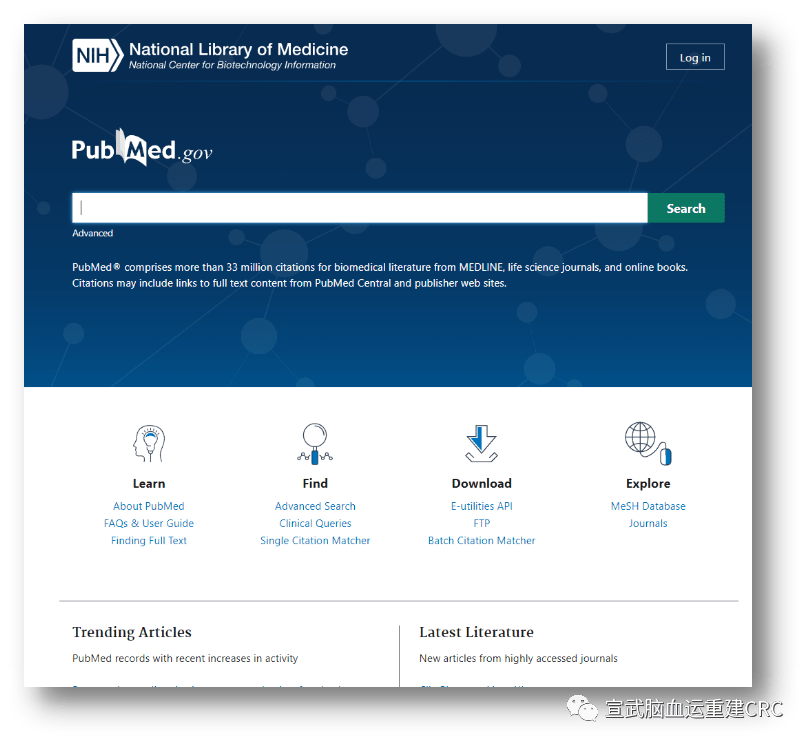Open the E-utilities API page
Viewport: 809px width, 744px height.
481,505
